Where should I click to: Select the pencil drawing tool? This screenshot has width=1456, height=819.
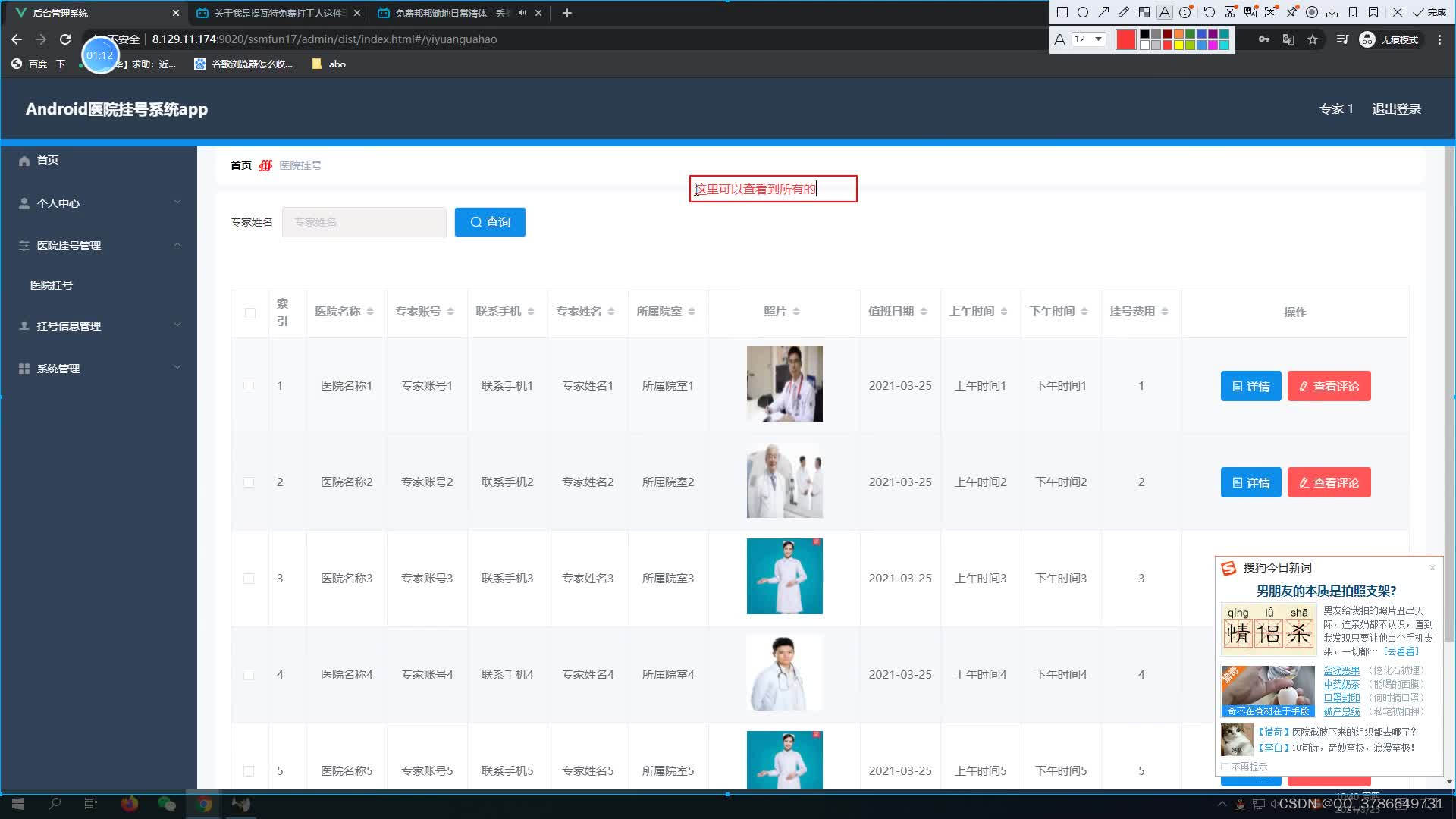pyautogui.click(x=1124, y=12)
